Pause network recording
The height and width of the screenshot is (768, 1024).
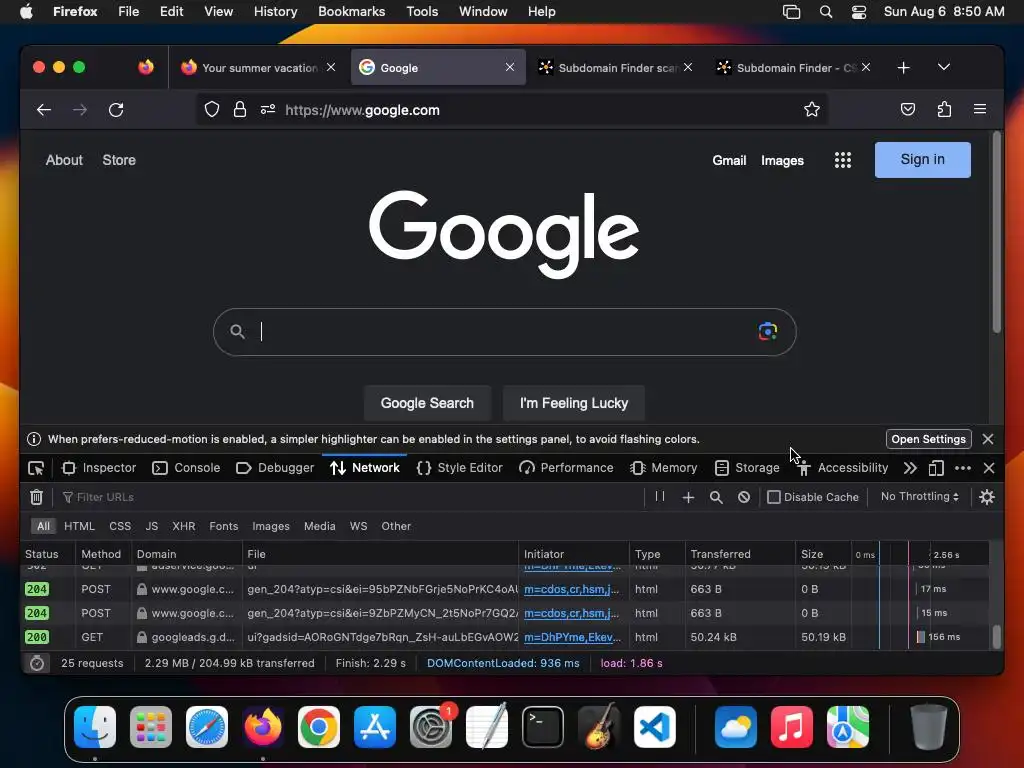660,497
